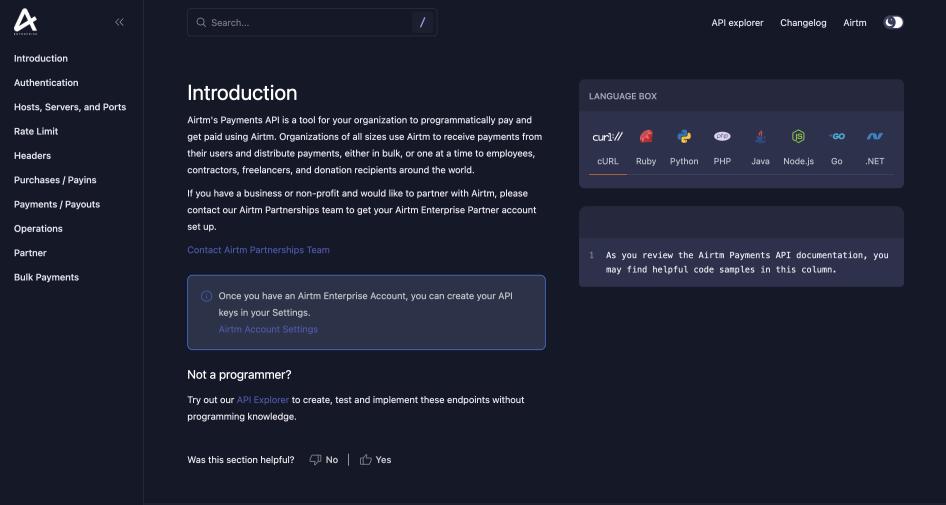
Task: Open Headers section in sidebar
Action: 33,156
